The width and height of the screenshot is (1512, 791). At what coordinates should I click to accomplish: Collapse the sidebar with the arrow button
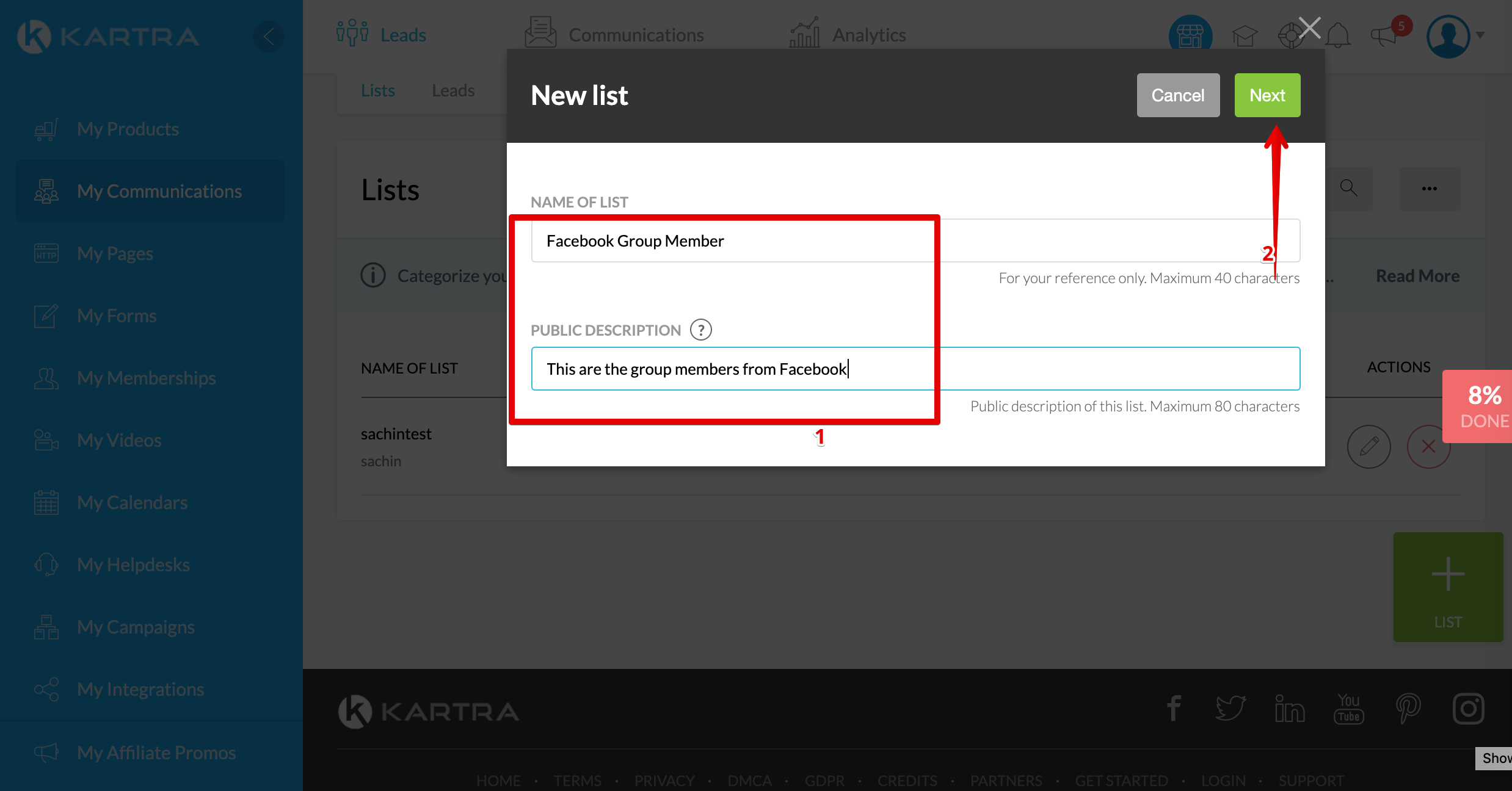tap(269, 37)
